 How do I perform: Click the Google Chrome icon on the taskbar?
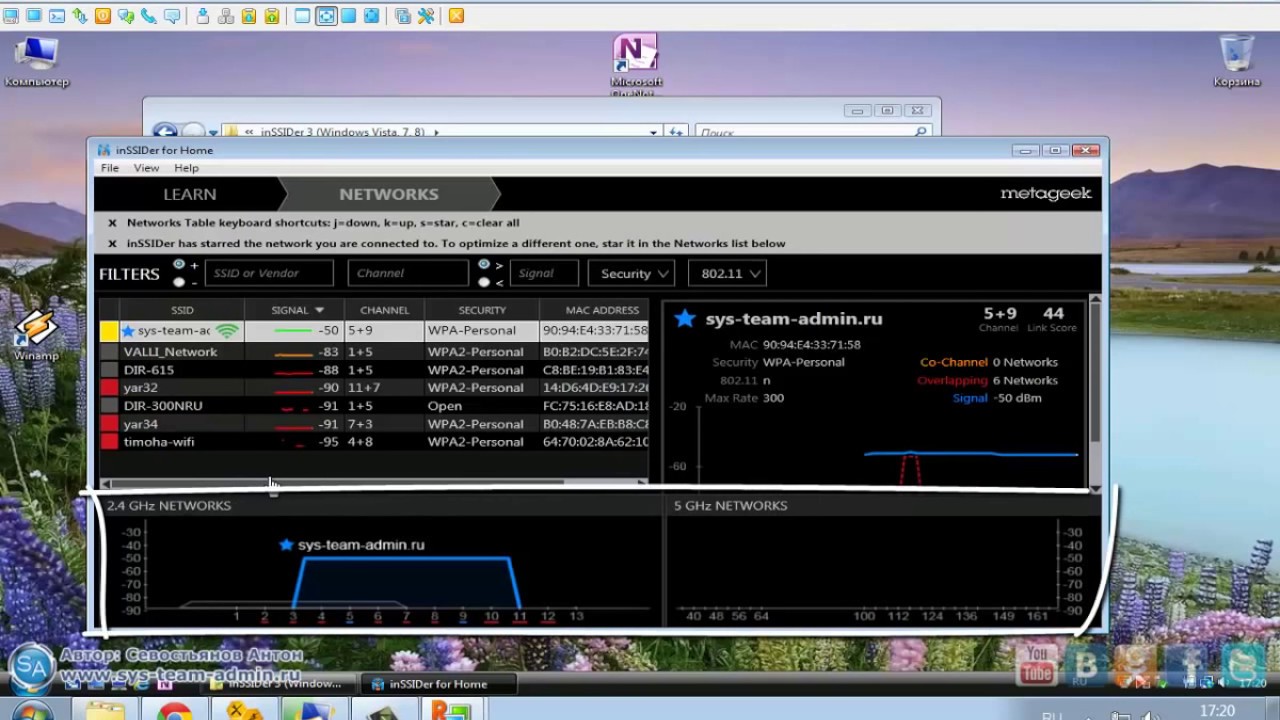[x=174, y=711]
